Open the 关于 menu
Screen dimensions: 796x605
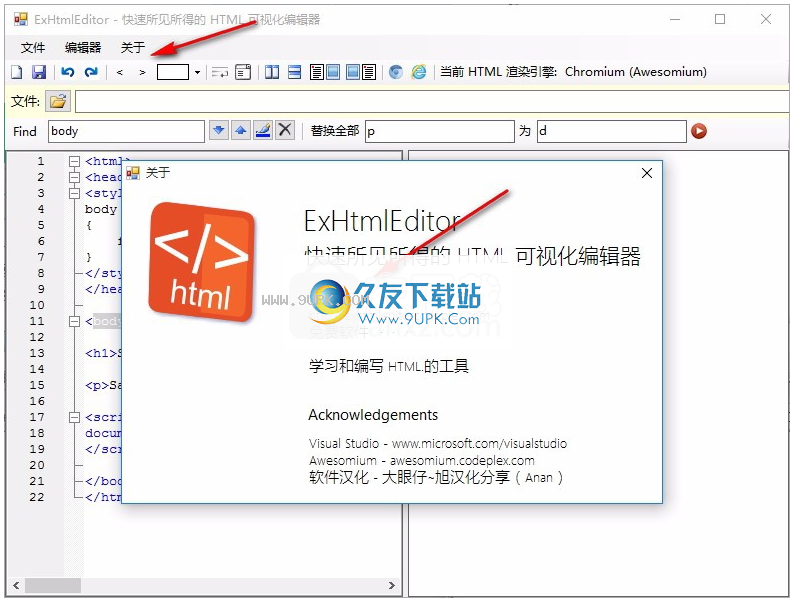tap(133, 48)
